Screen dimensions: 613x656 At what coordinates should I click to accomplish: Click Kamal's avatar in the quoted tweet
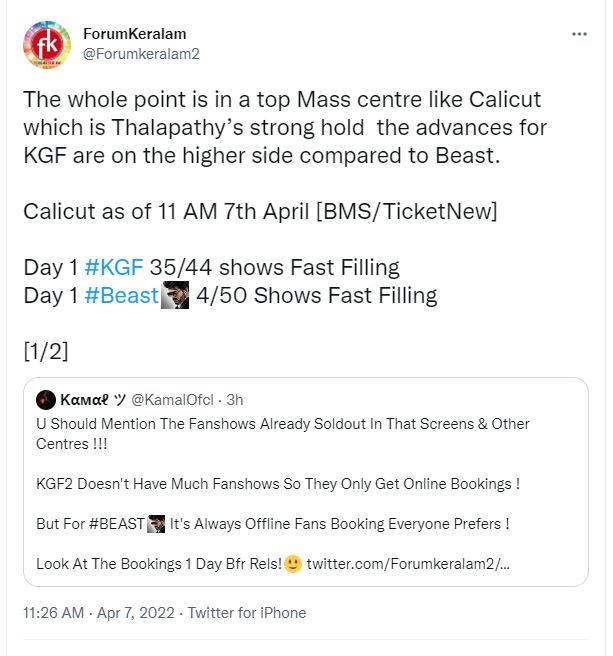[46, 400]
